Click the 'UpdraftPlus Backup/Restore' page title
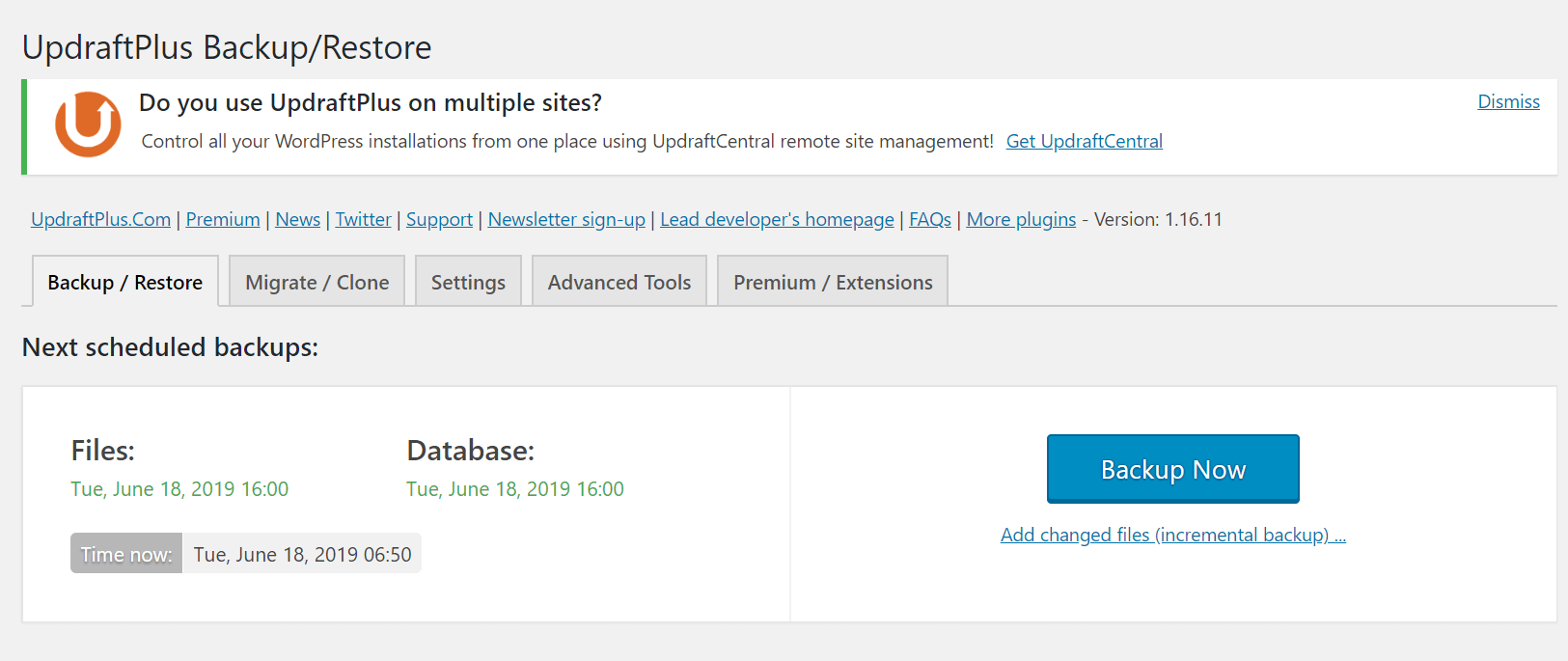The height and width of the screenshot is (661, 1568). (227, 47)
